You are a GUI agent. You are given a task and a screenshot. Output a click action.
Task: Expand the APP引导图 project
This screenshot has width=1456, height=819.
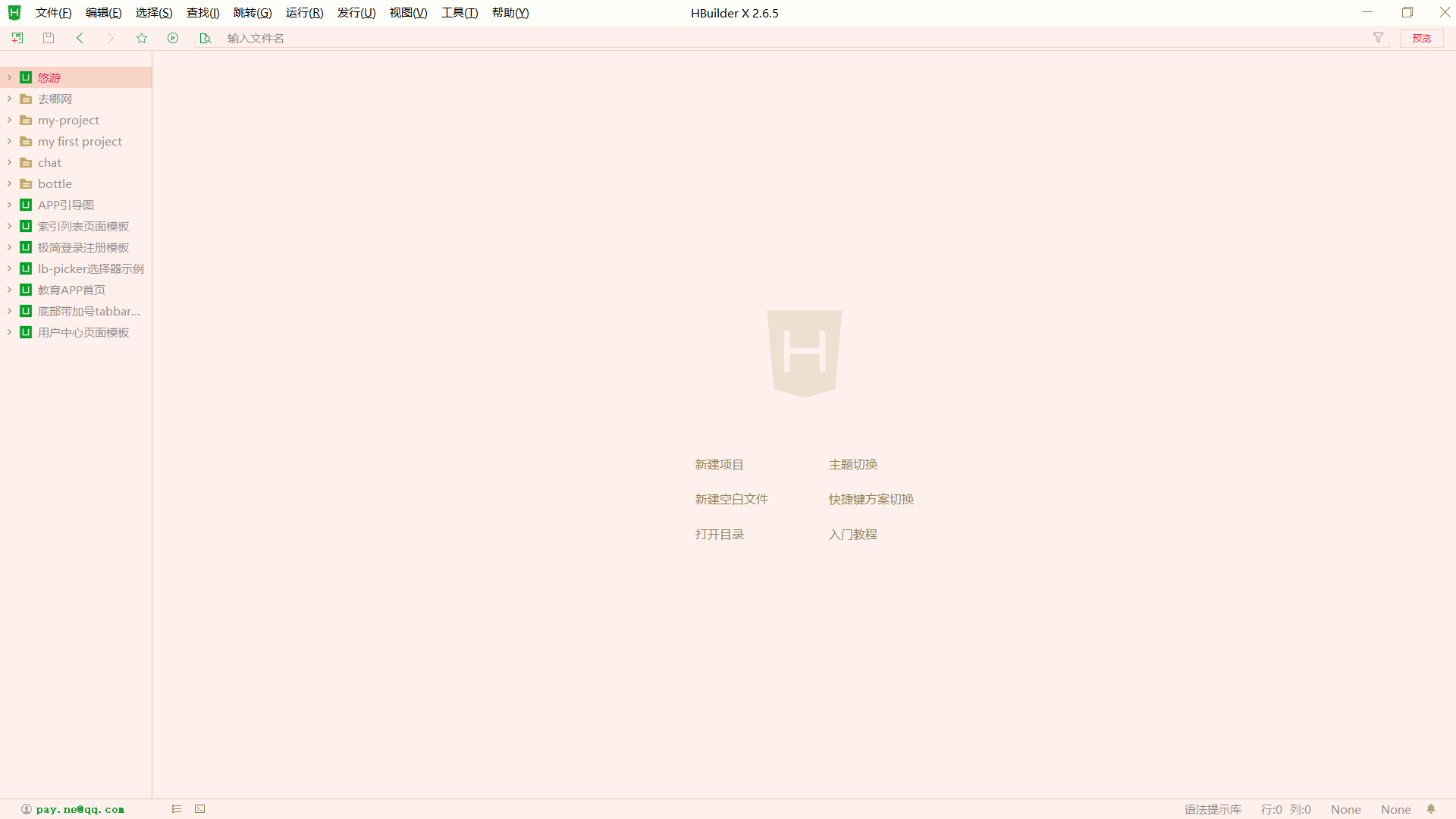(9, 205)
